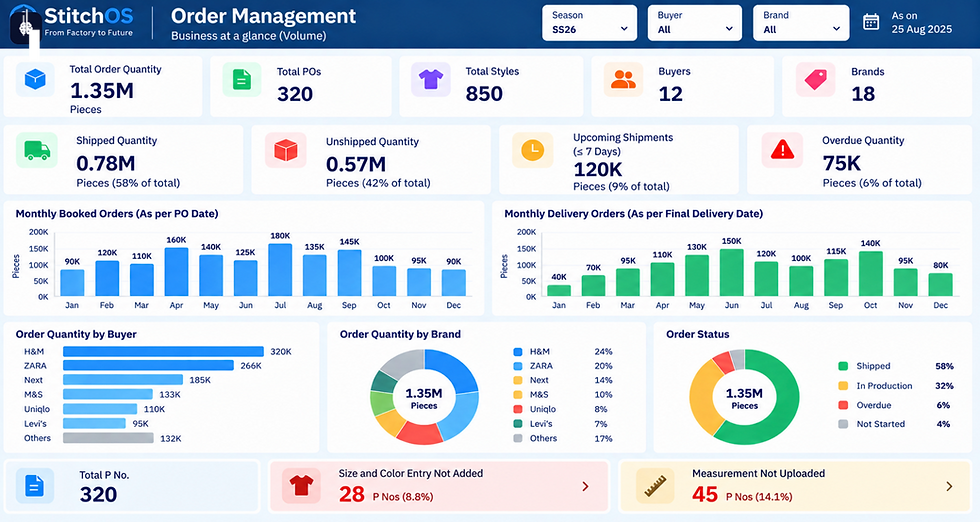Open the Measurement Not Uploaded card
The height and width of the screenshot is (522, 980).
[x=795, y=486]
